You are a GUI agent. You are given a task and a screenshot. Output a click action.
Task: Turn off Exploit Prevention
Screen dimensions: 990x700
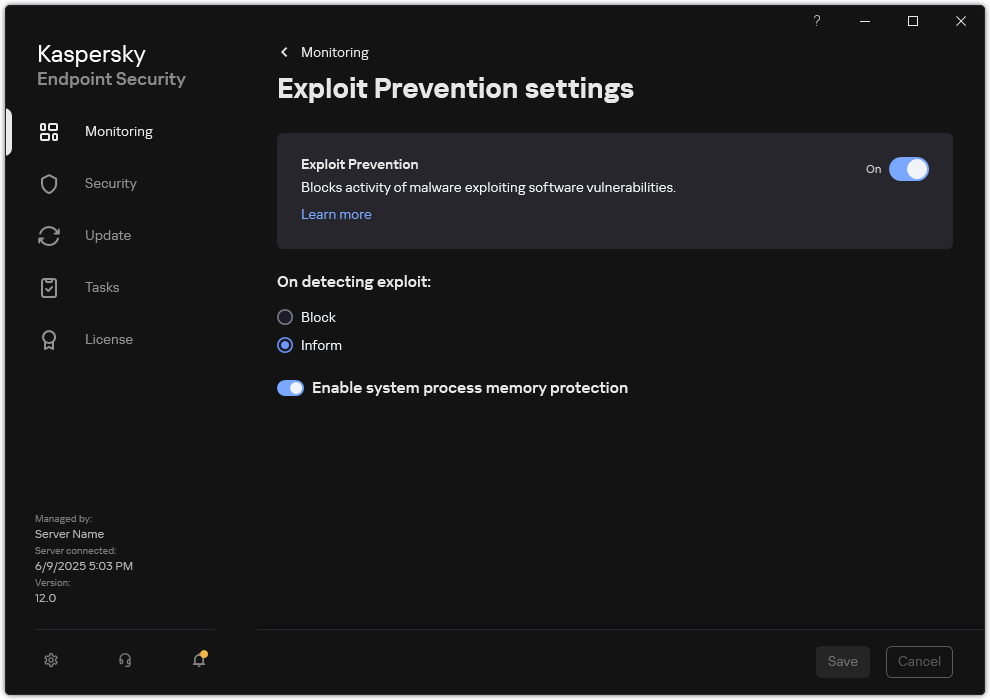point(909,169)
